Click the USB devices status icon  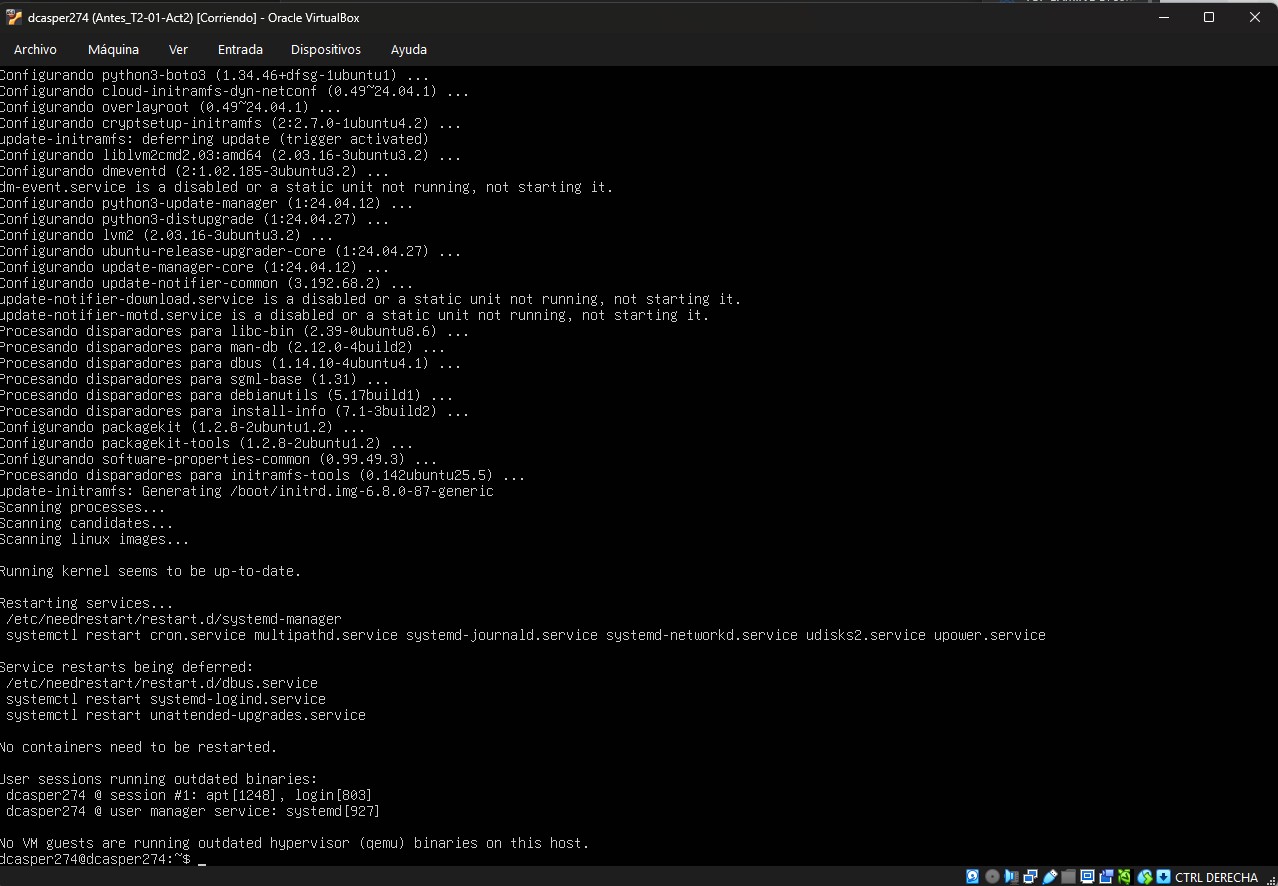coord(1049,877)
